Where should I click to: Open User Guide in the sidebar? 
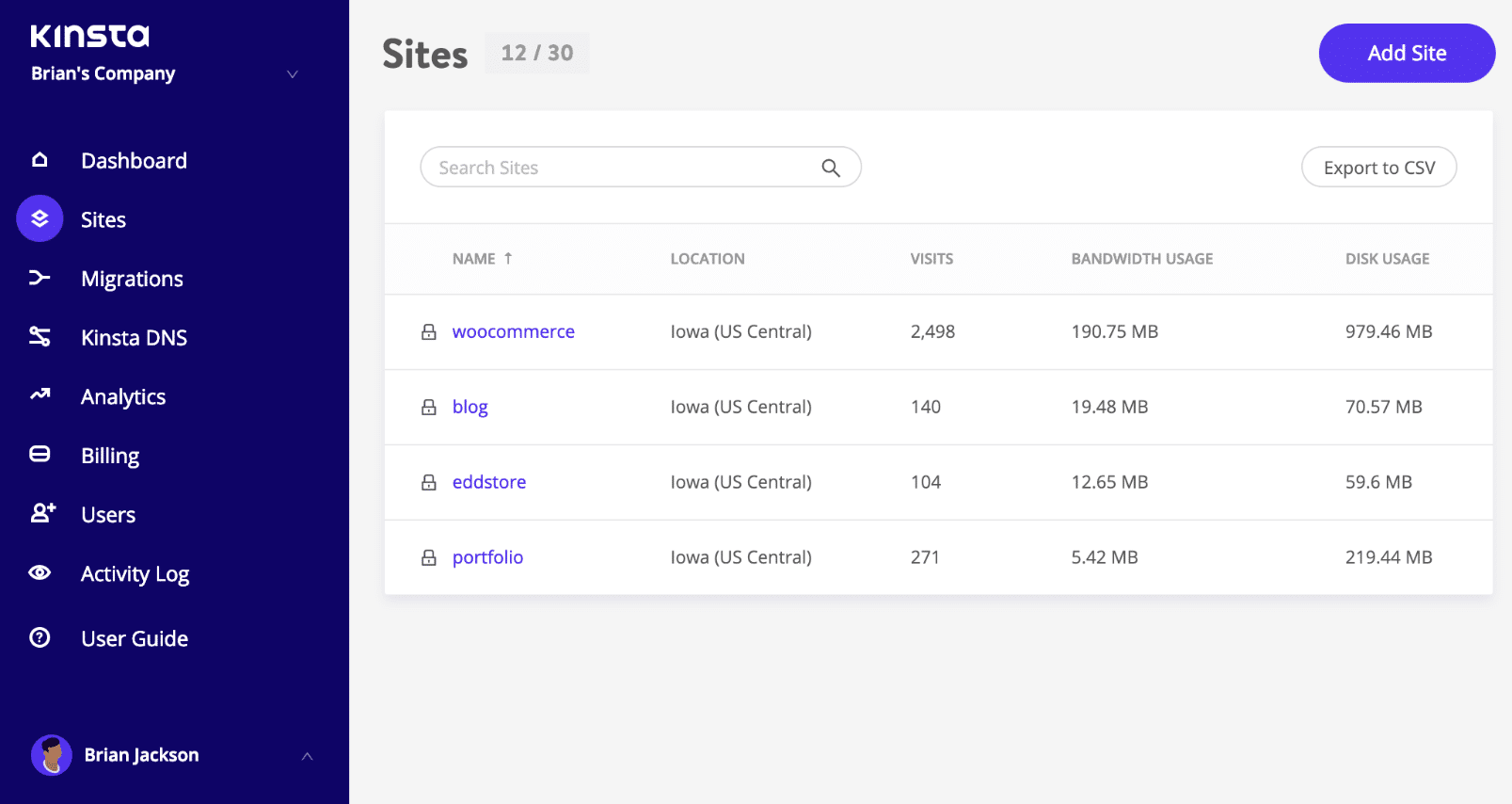tap(135, 638)
